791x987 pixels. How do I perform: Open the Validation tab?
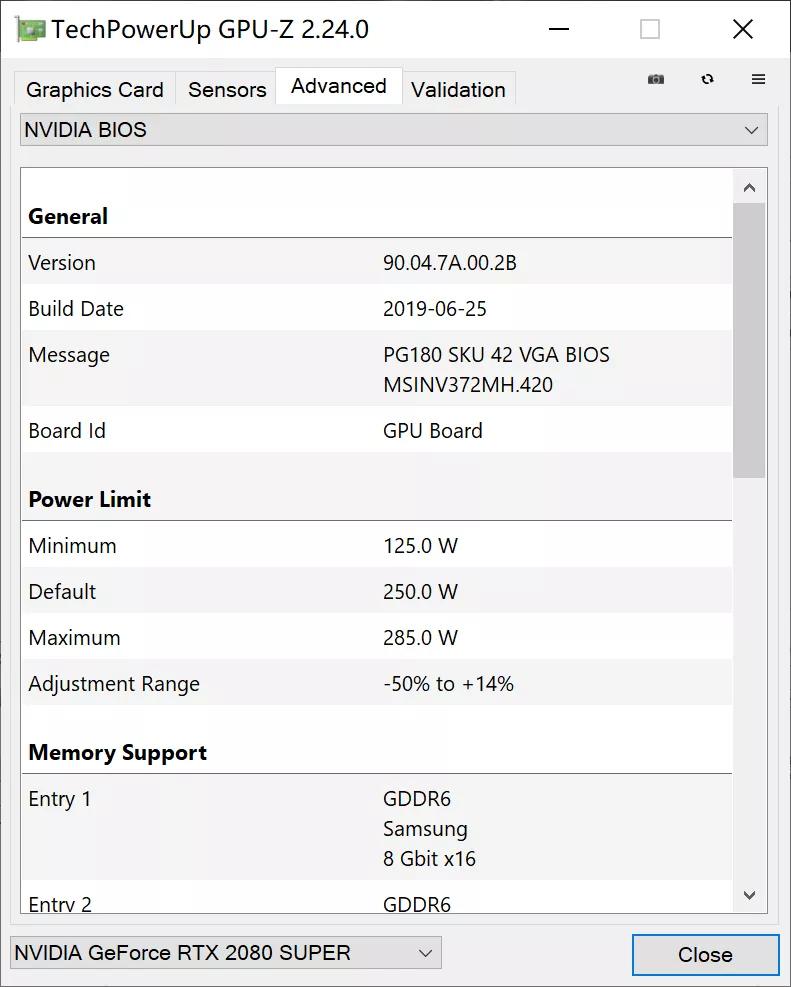coord(459,90)
